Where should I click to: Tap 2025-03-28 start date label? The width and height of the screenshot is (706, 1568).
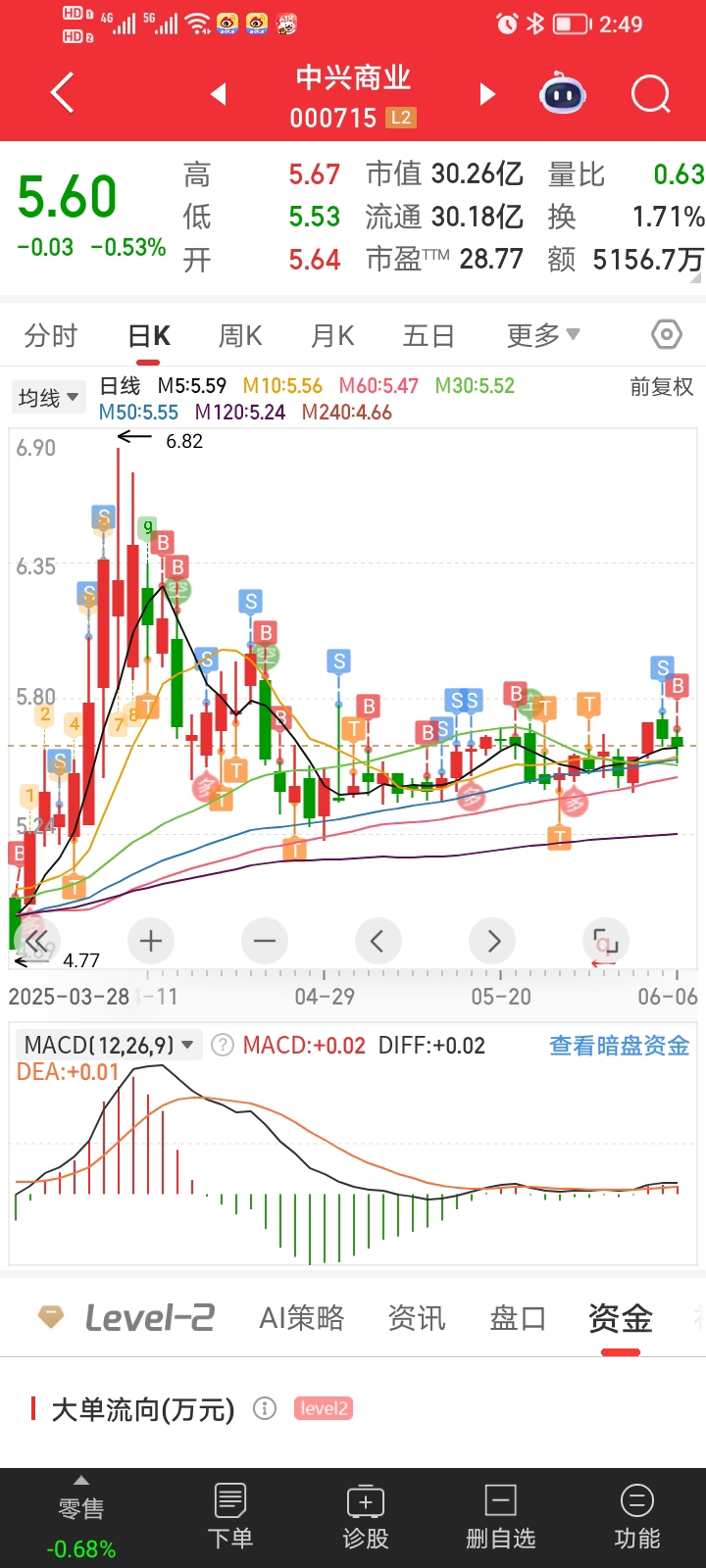(69, 997)
